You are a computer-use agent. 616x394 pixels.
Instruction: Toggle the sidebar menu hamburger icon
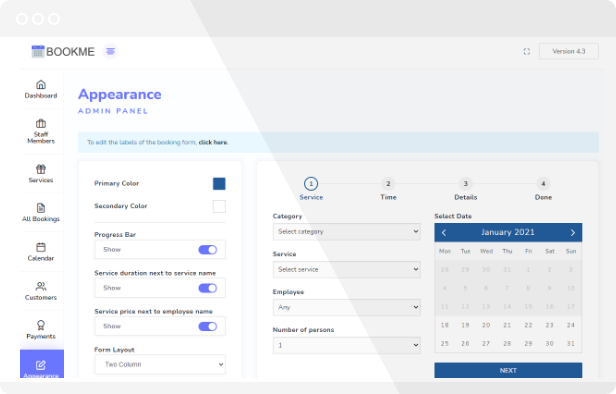pyautogui.click(x=111, y=51)
